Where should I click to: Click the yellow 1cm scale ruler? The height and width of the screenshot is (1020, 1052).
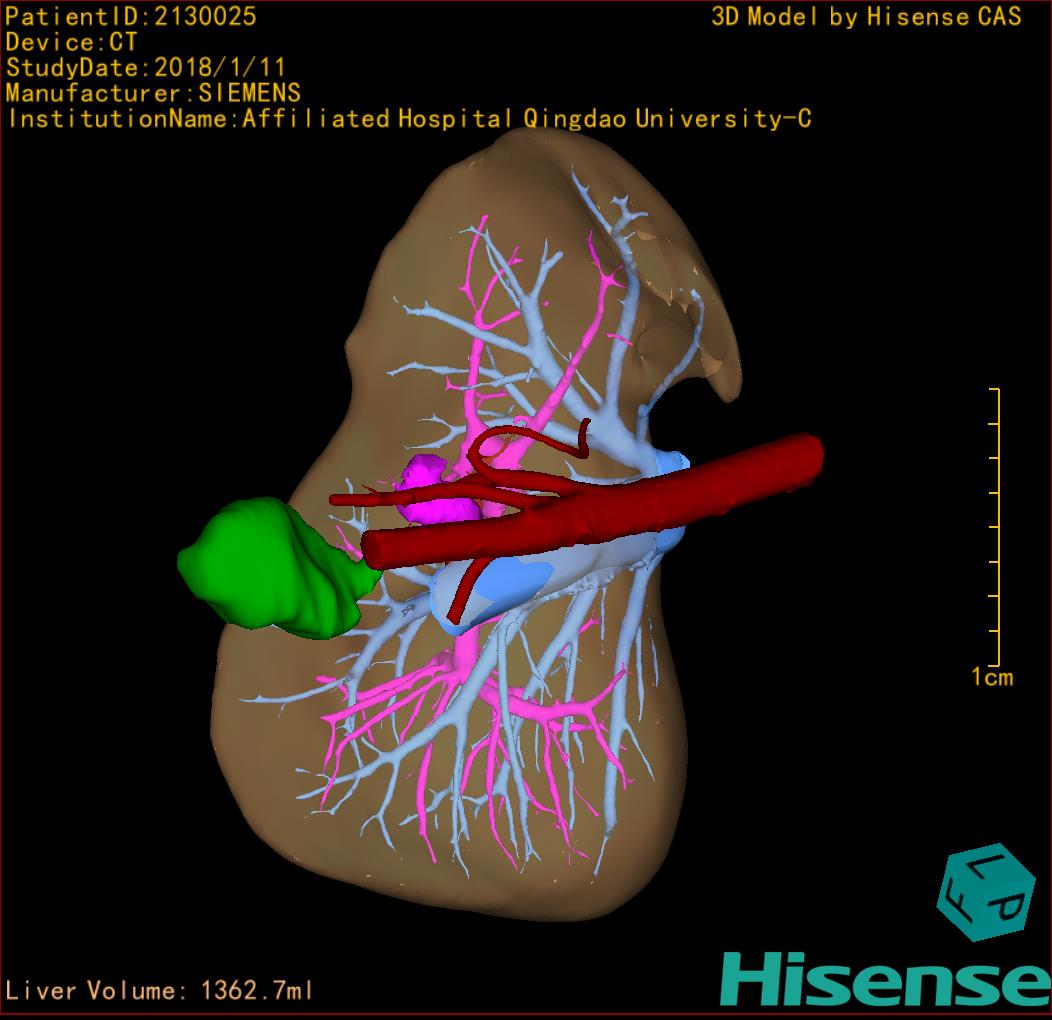995,527
